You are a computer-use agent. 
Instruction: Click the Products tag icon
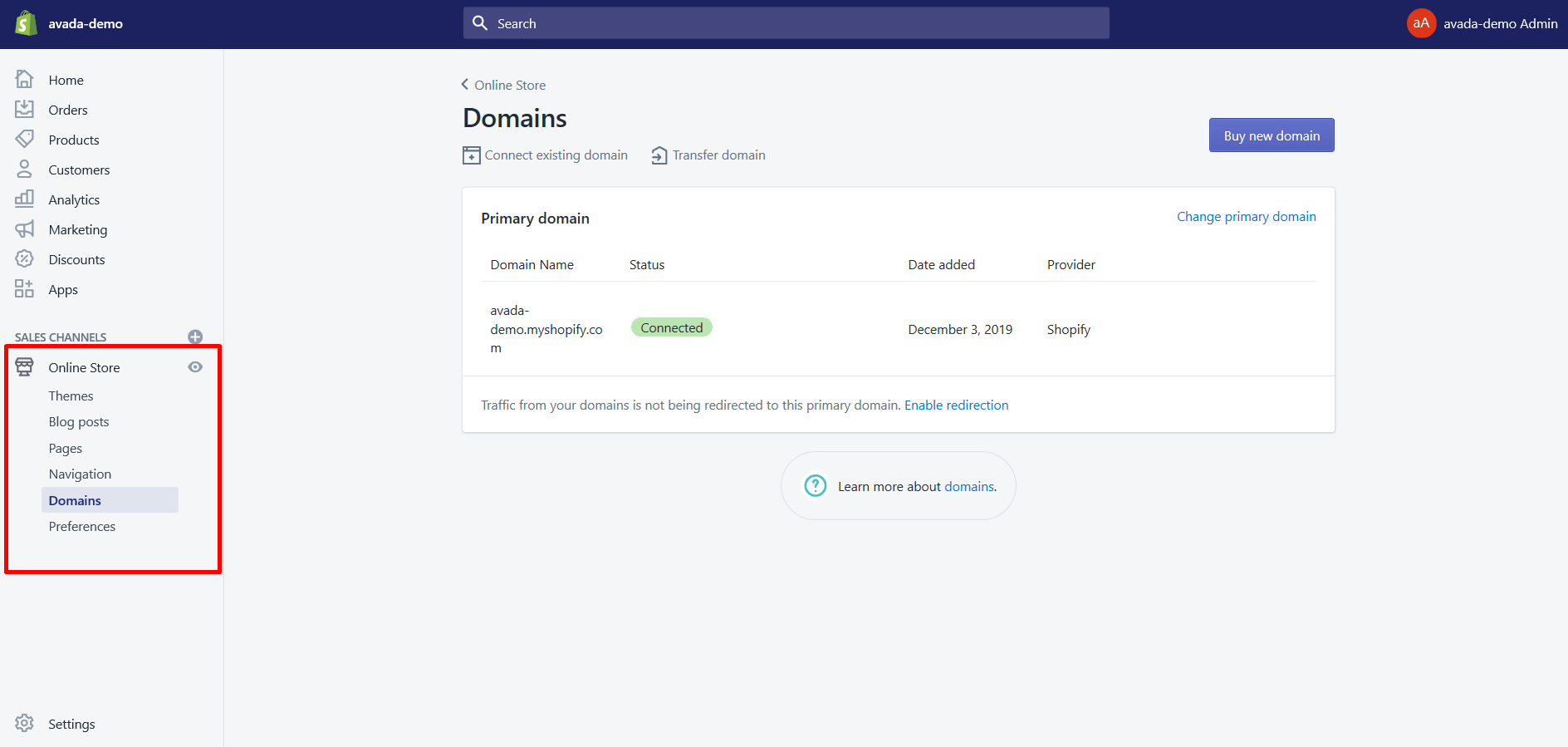[25, 139]
